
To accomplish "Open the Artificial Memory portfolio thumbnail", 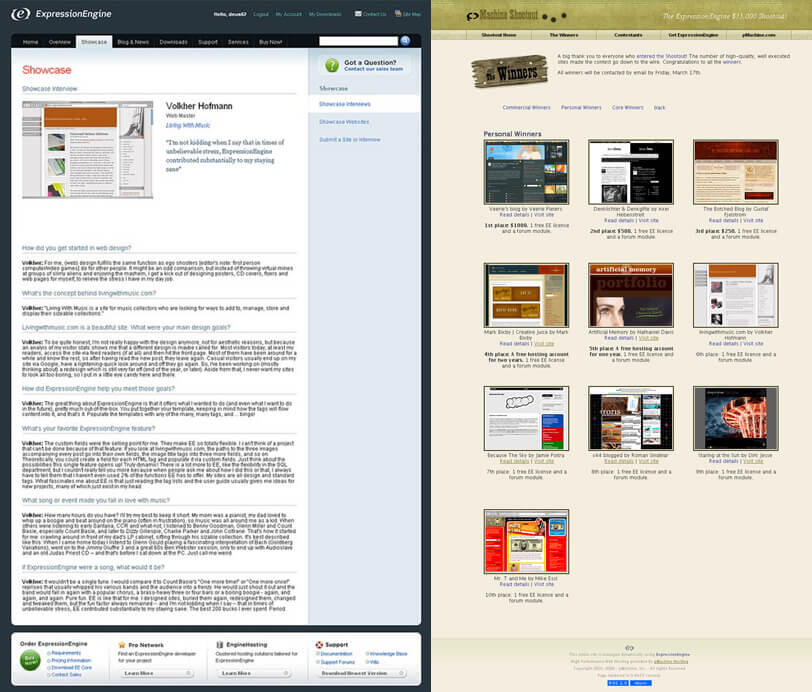I will click(629, 297).
